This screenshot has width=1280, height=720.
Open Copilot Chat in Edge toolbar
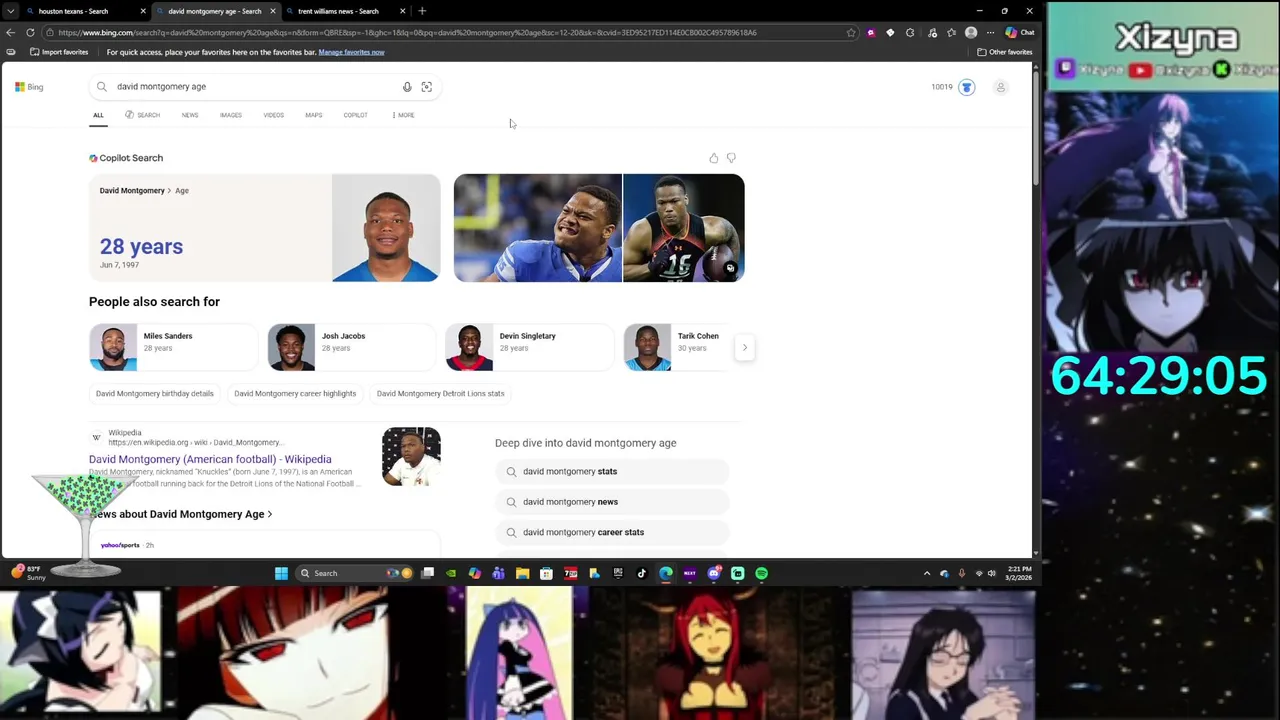1020,32
